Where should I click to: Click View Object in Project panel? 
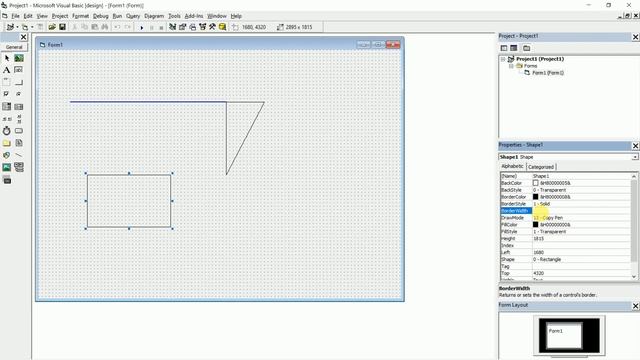tap(514, 48)
